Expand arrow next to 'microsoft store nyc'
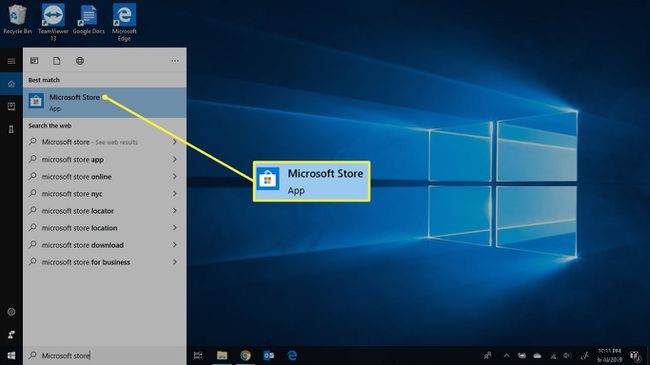 point(175,193)
